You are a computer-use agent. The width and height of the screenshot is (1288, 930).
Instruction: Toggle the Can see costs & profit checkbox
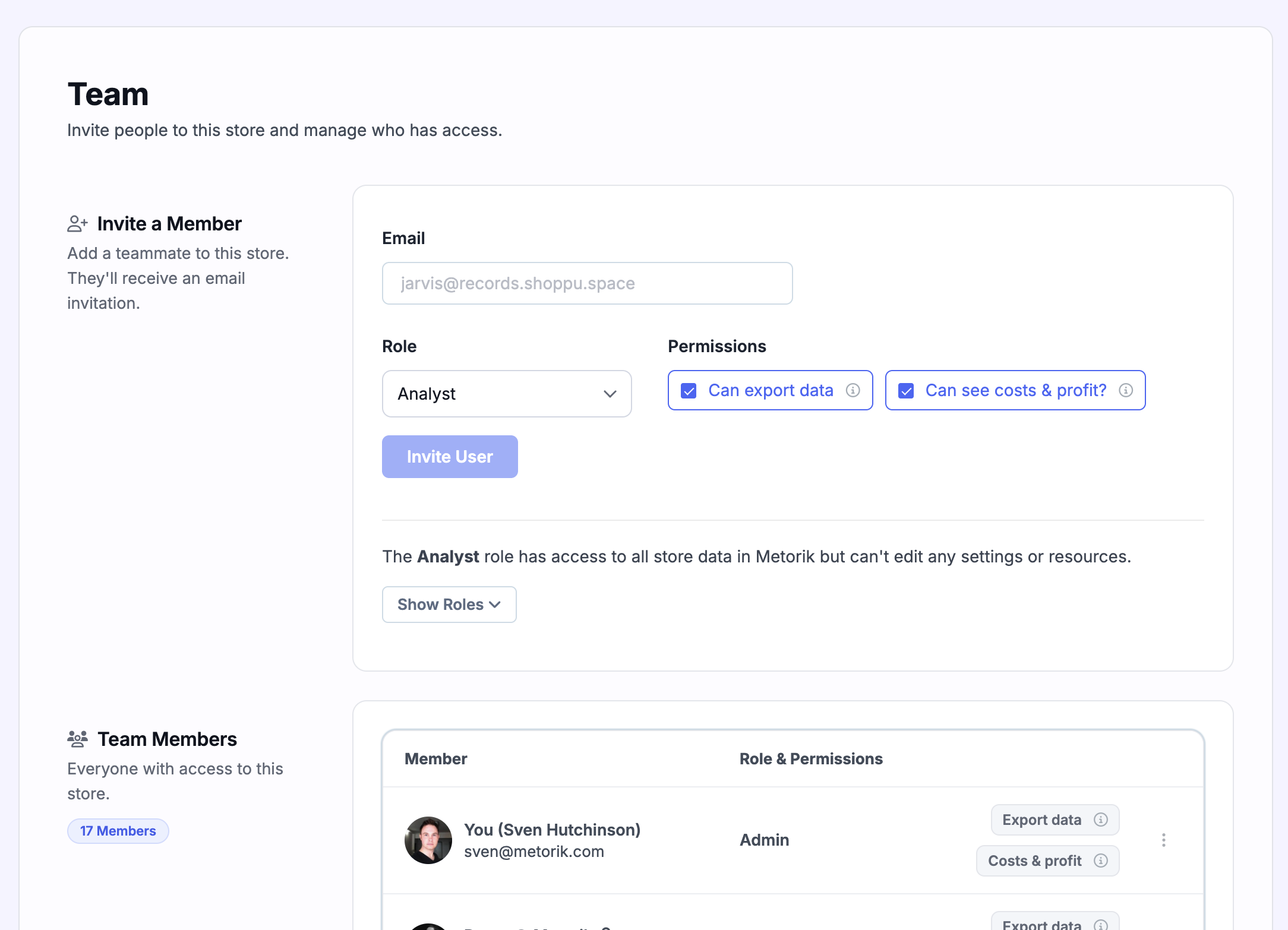point(906,391)
